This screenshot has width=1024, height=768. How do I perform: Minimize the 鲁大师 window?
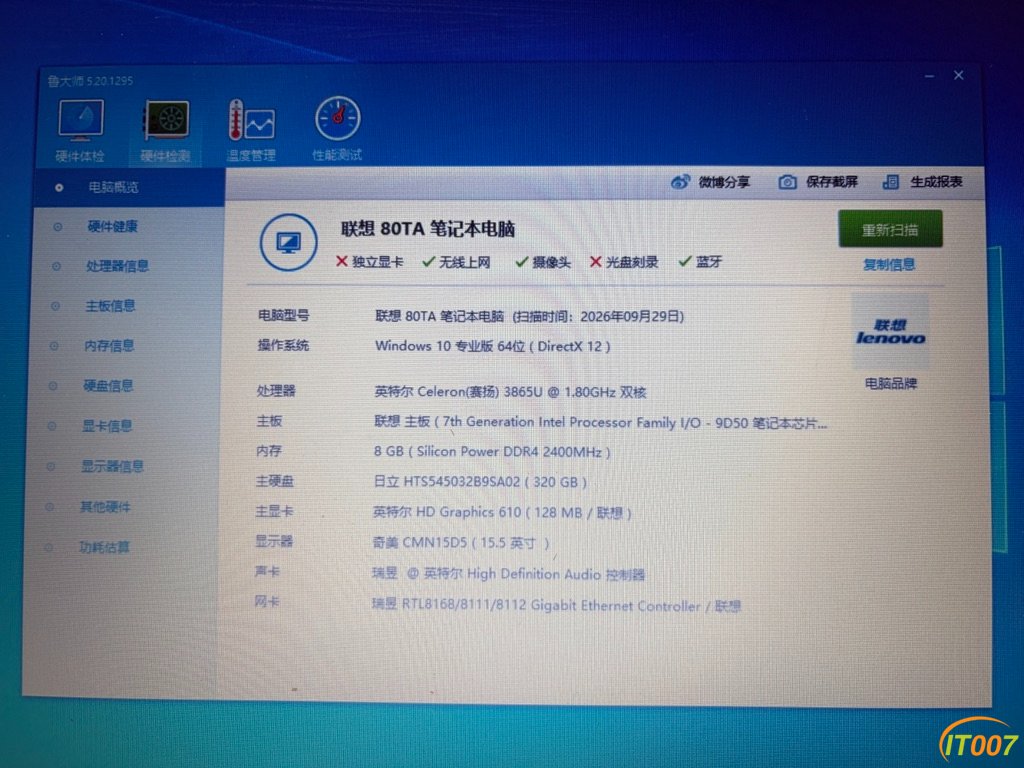[x=929, y=76]
